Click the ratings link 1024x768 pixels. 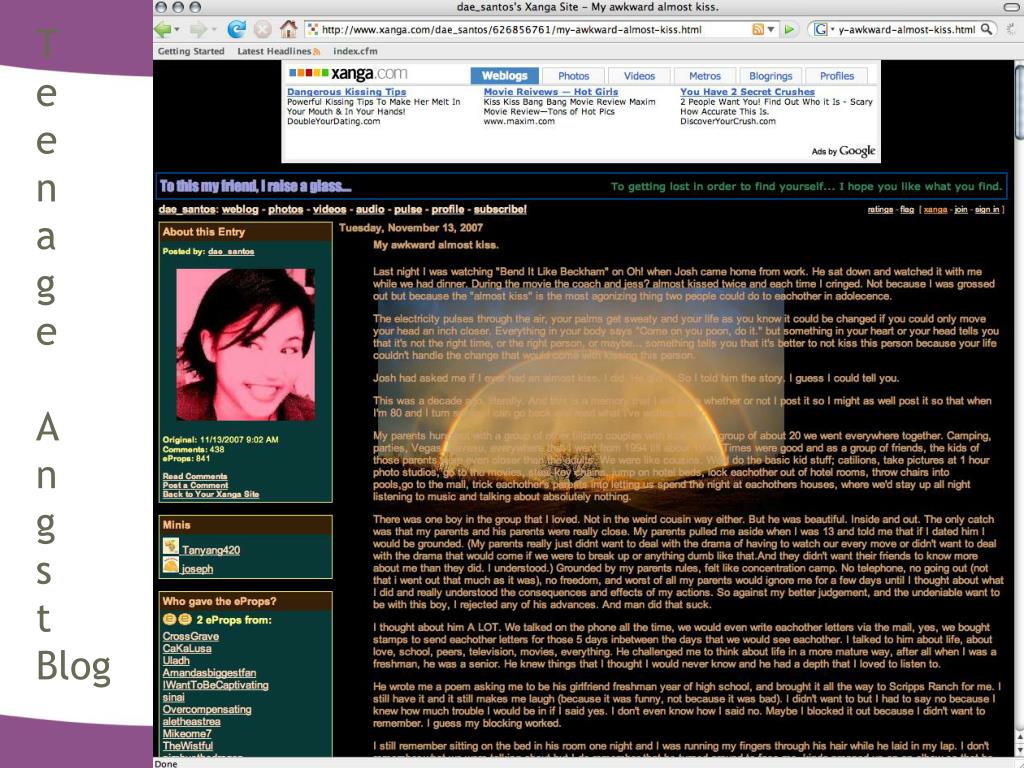(x=880, y=210)
